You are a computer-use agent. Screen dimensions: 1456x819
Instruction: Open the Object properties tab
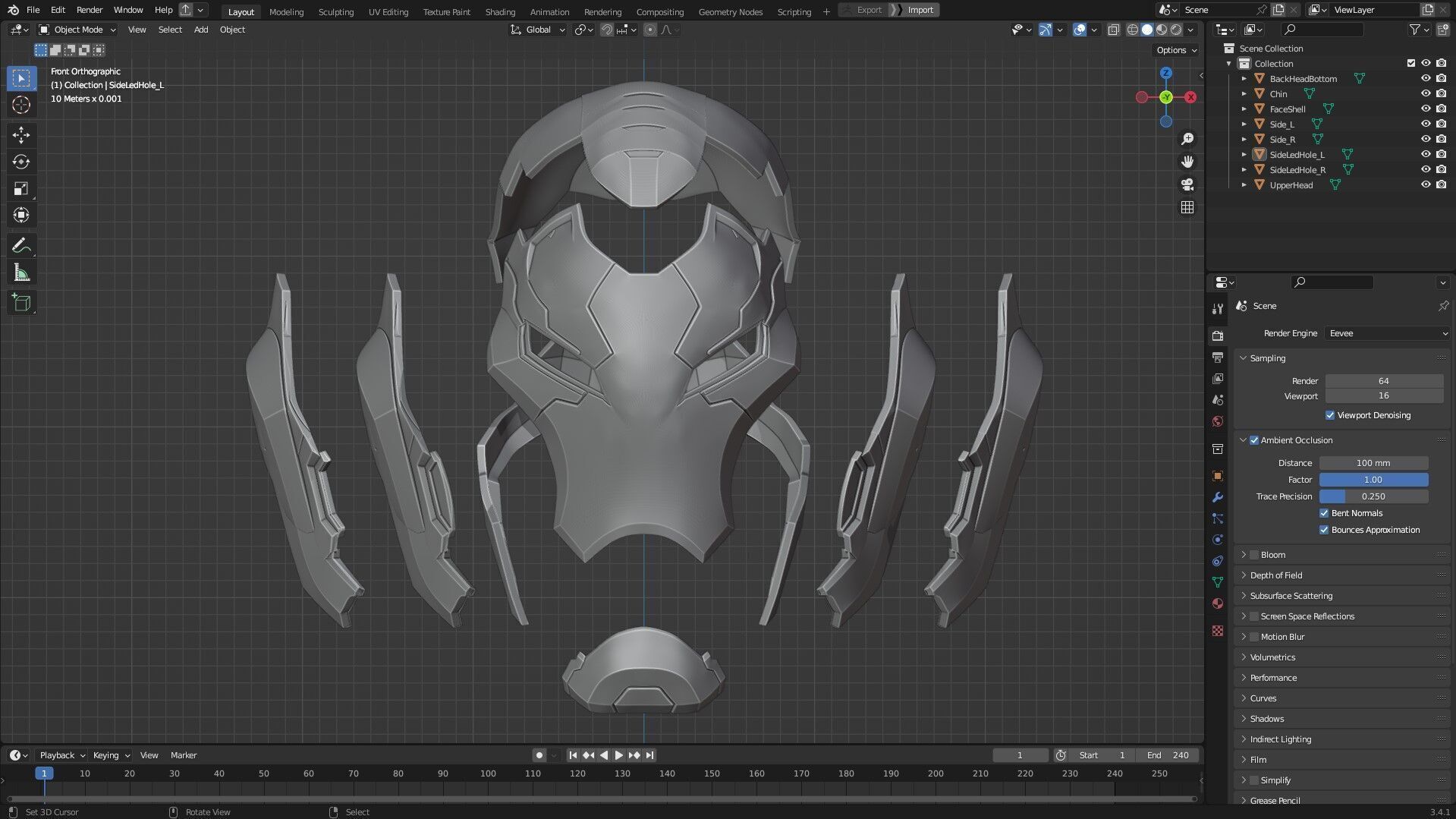point(1218,476)
